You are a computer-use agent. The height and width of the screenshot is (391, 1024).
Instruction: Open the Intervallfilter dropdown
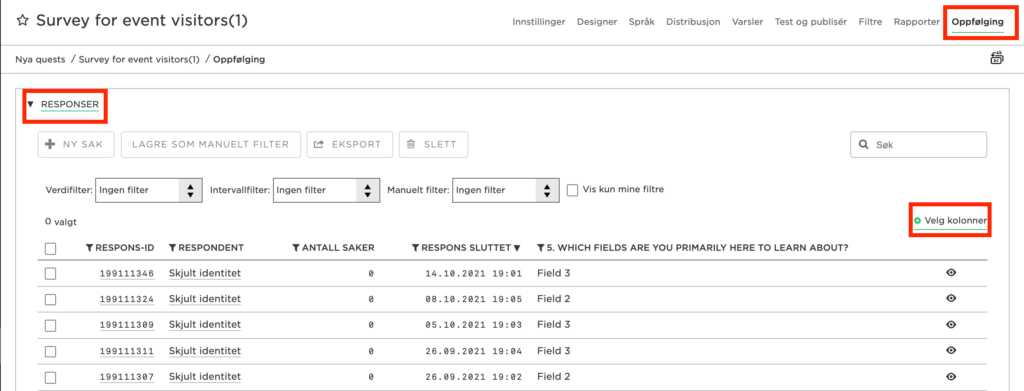pos(326,191)
